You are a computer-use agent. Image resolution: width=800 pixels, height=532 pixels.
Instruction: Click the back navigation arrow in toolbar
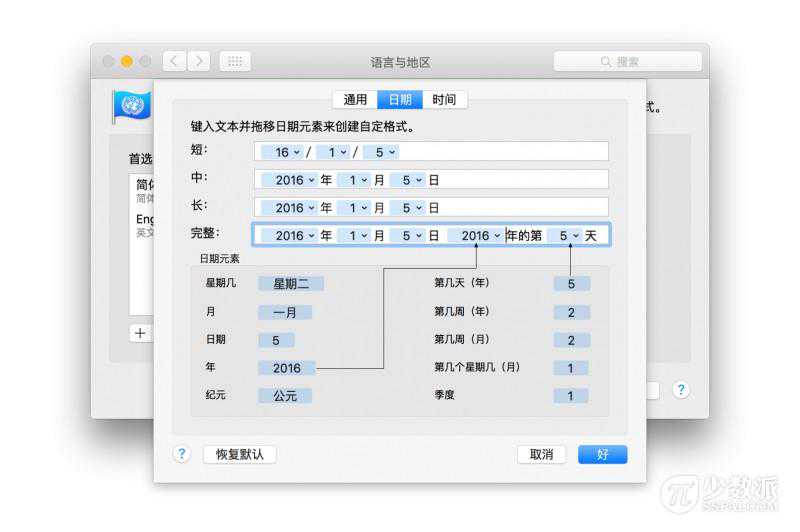[174, 62]
